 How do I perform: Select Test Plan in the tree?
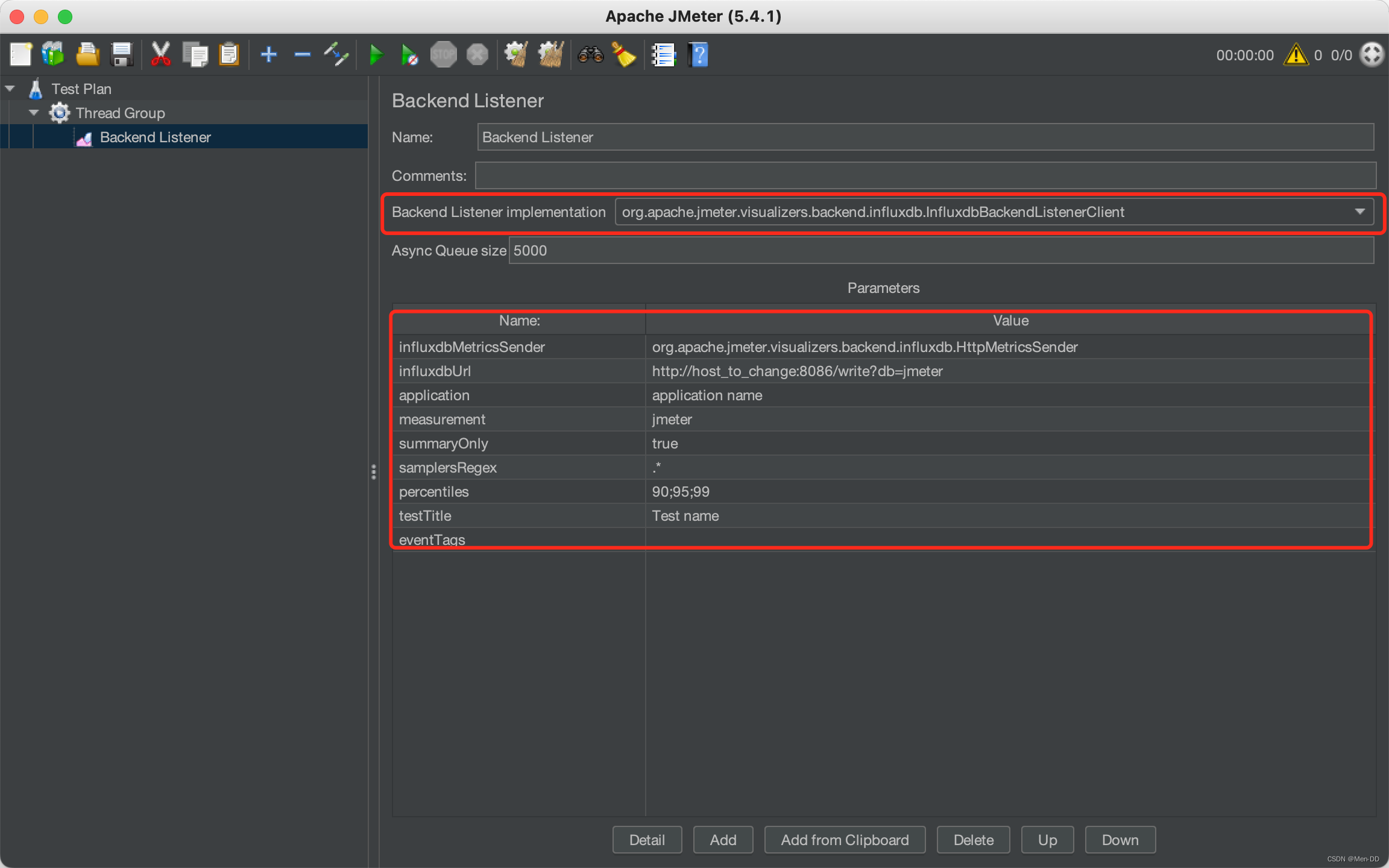click(81, 89)
